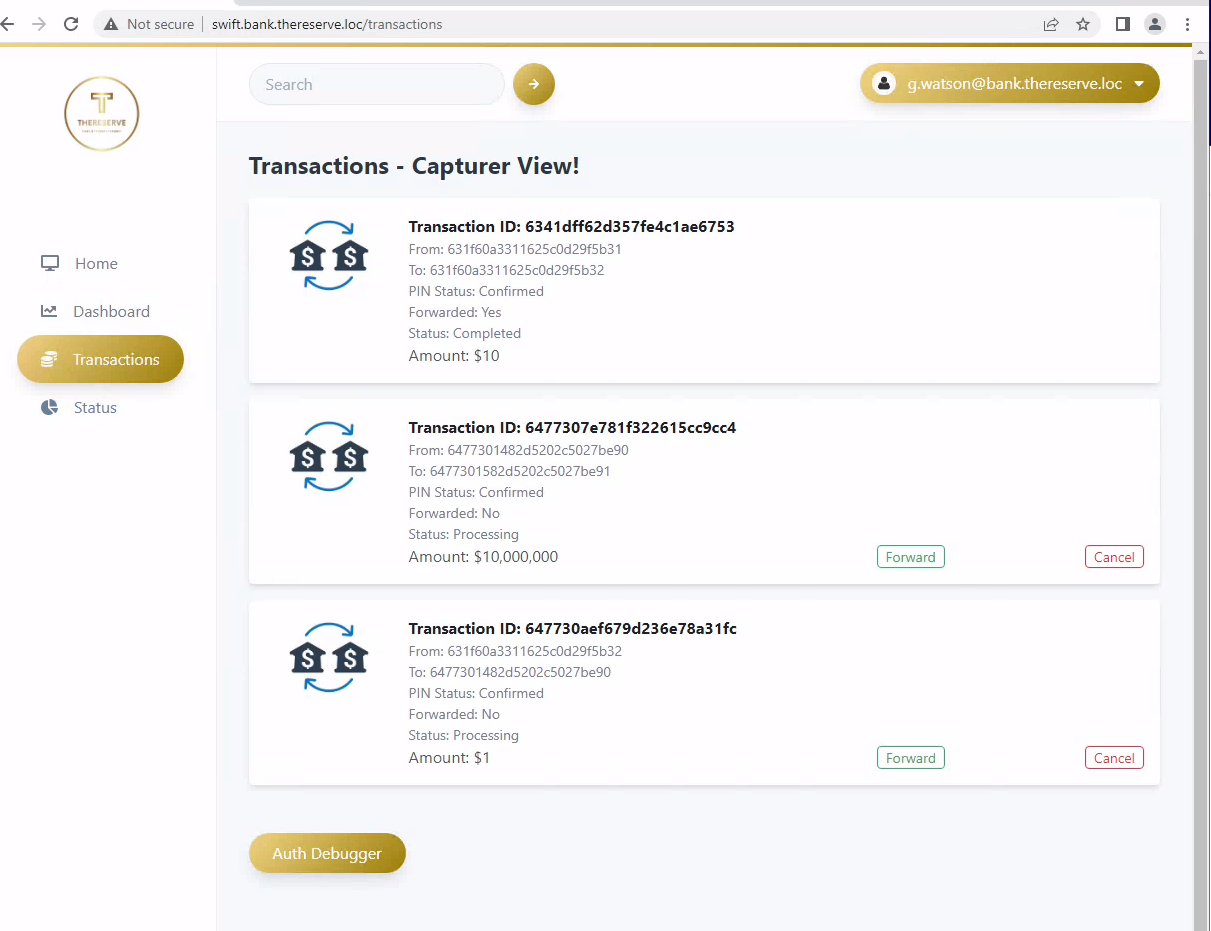Open Chrome three-dot menu
Screen dimensions: 1211x931
tap(1188, 24)
